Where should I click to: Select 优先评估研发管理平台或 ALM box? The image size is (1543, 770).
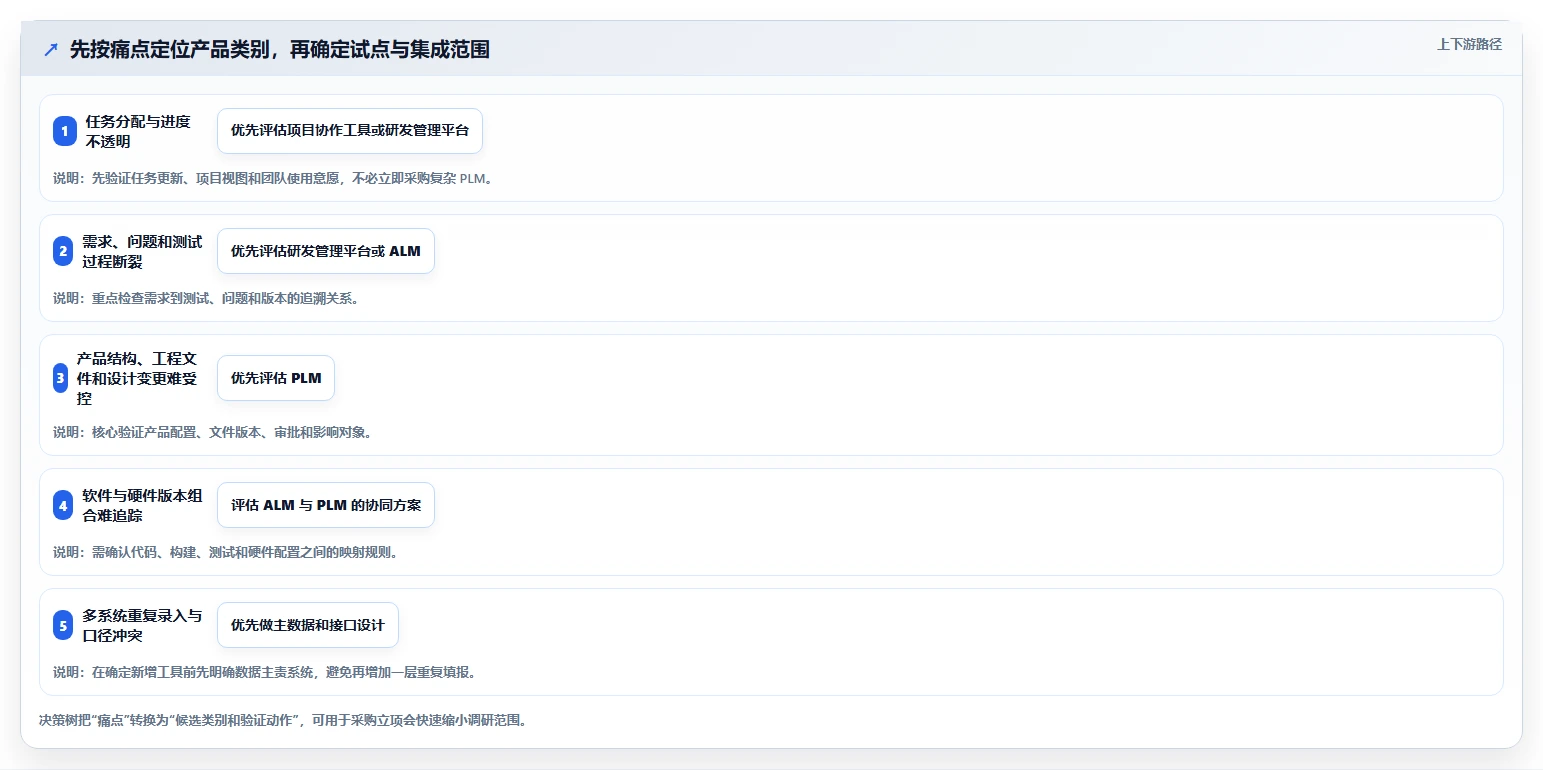326,251
